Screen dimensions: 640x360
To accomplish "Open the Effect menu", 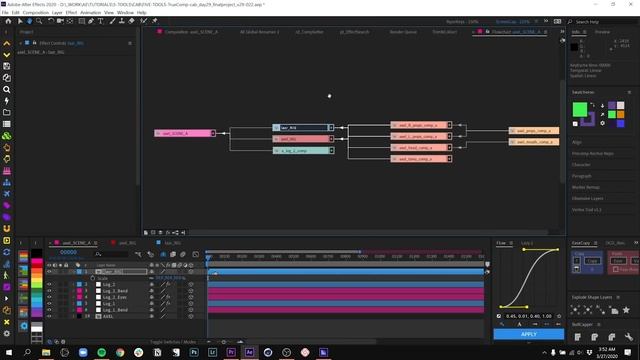I will point(71,13).
